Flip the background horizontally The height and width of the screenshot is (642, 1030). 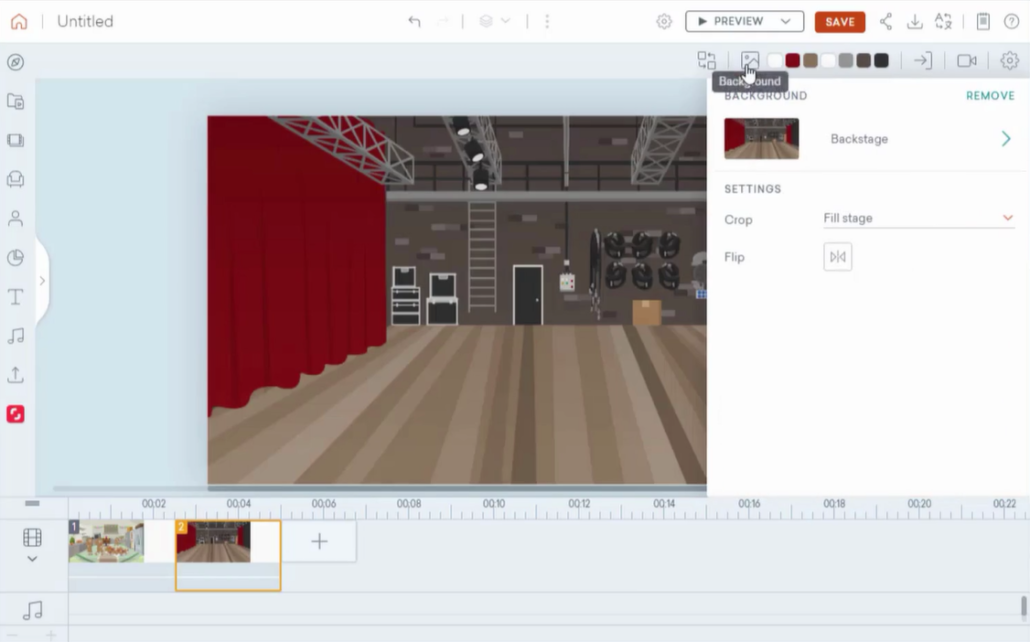[837, 258]
